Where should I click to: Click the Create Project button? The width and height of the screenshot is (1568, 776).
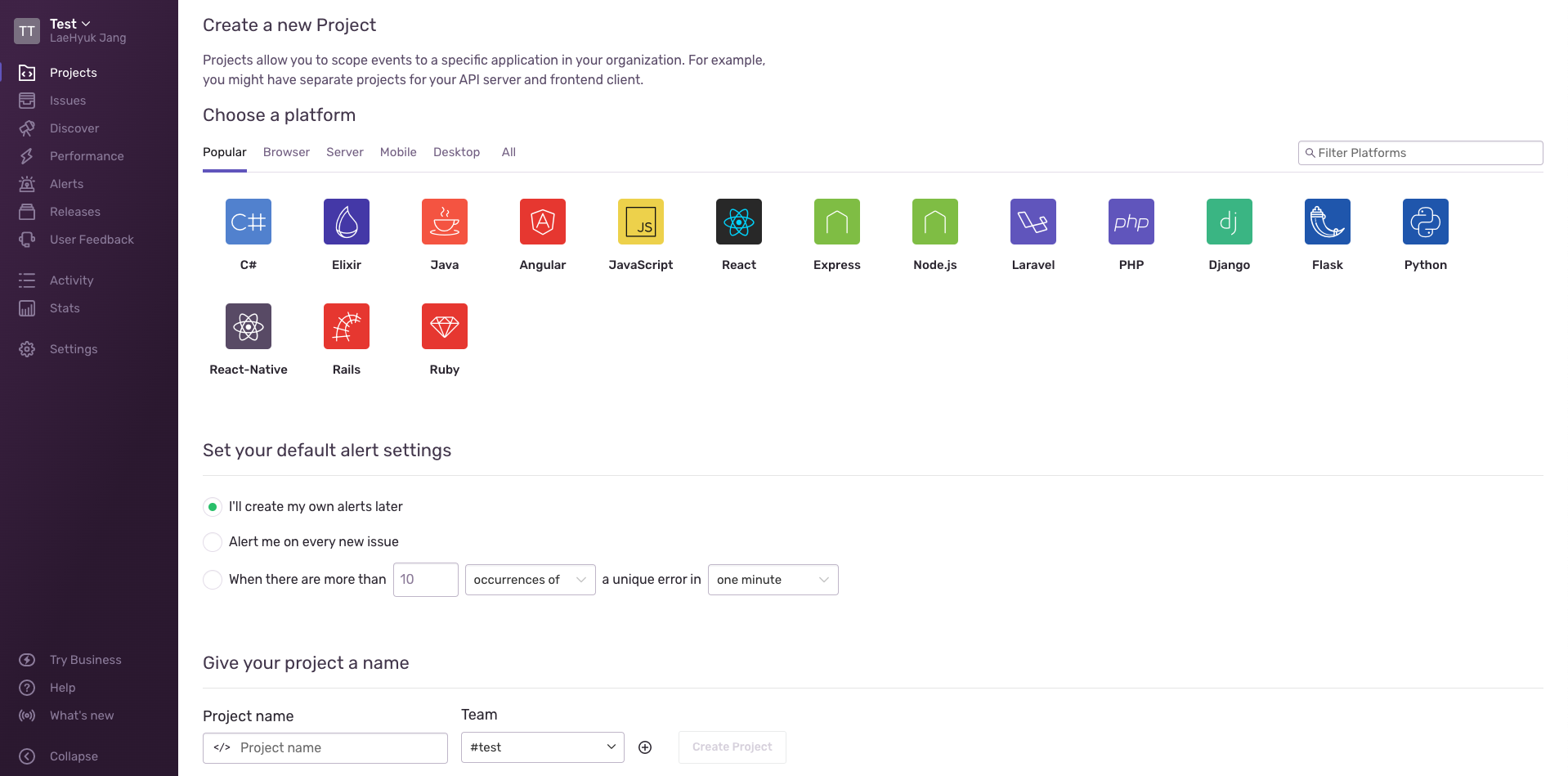click(732, 747)
